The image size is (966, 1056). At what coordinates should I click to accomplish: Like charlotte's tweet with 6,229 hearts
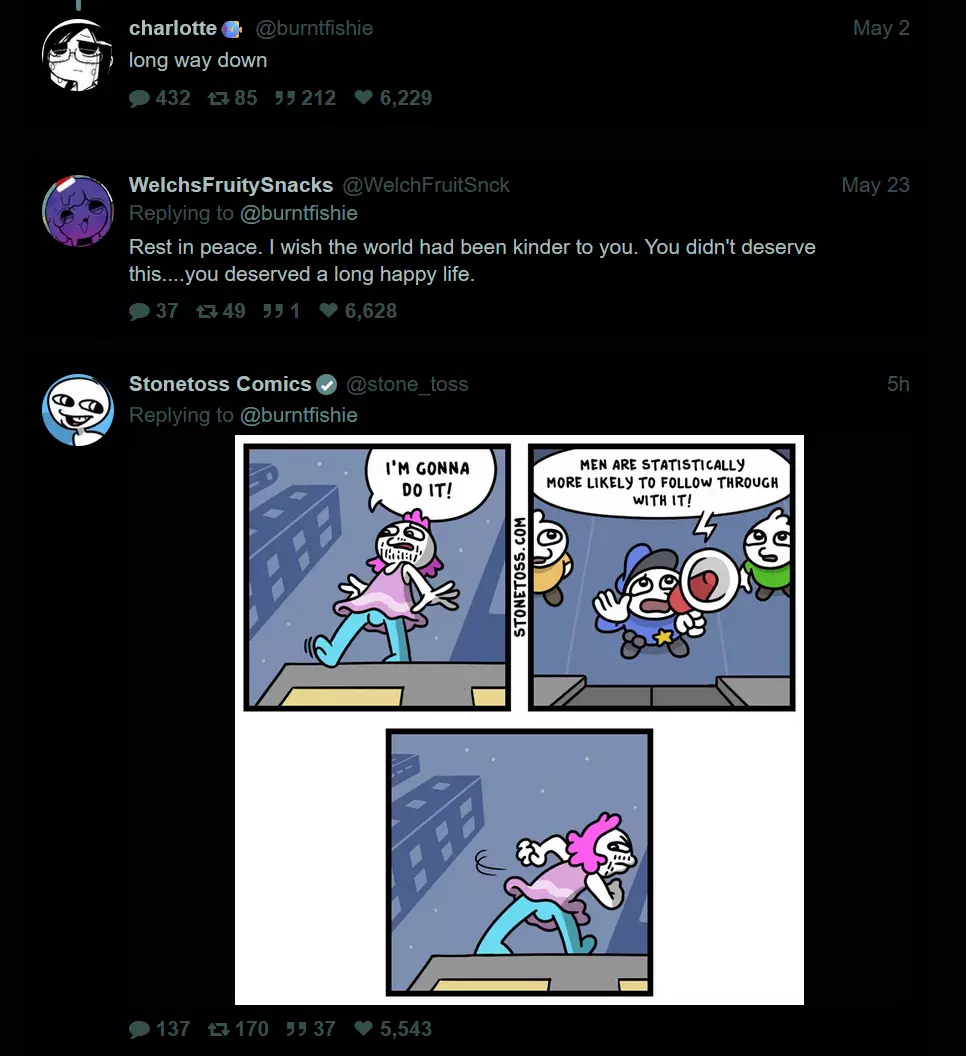(364, 98)
